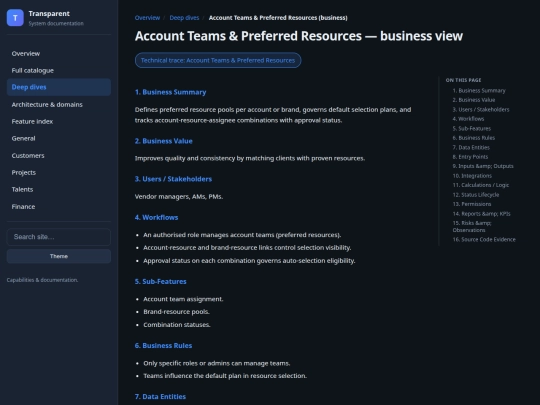Click the text 'Vendor managers, AMs, PMs.'

point(179,197)
